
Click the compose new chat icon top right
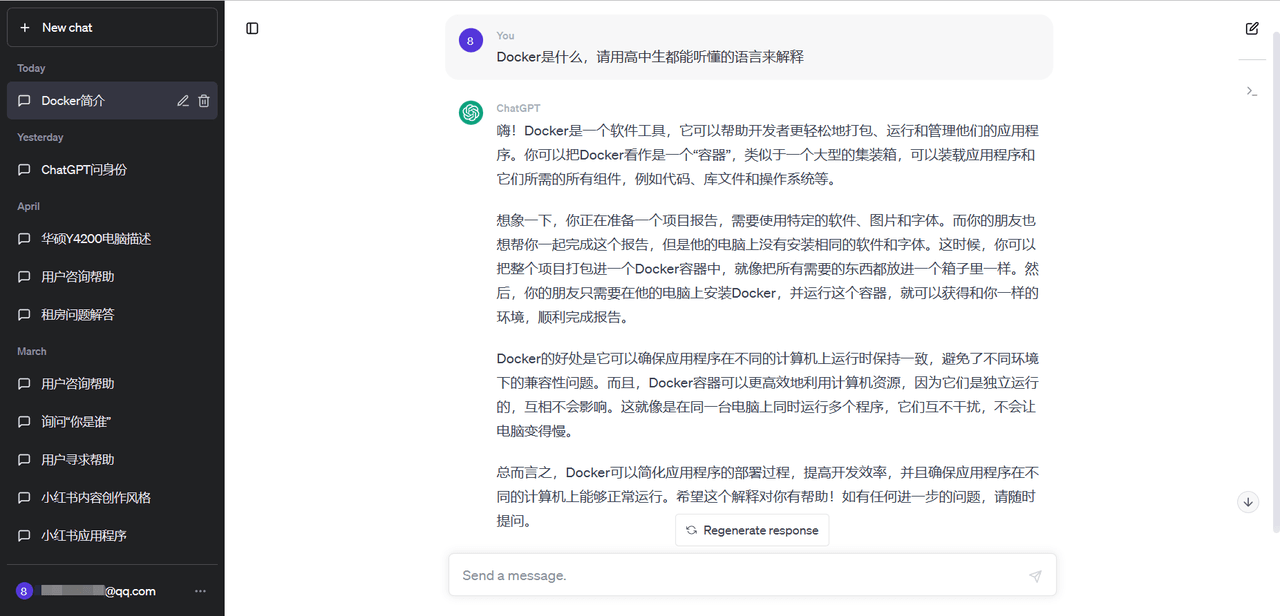click(1252, 28)
